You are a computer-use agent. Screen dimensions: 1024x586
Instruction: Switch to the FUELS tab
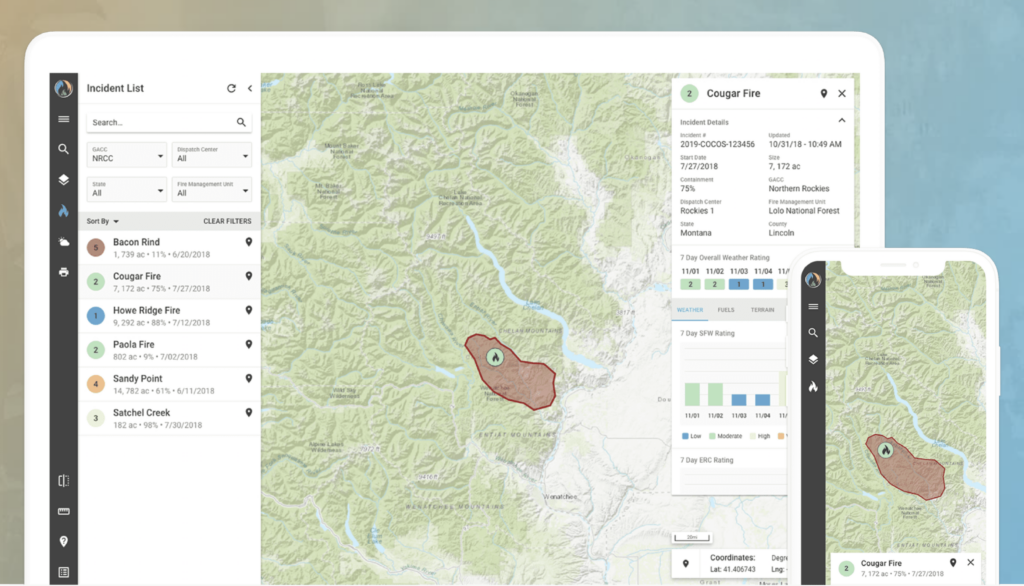(724, 309)
